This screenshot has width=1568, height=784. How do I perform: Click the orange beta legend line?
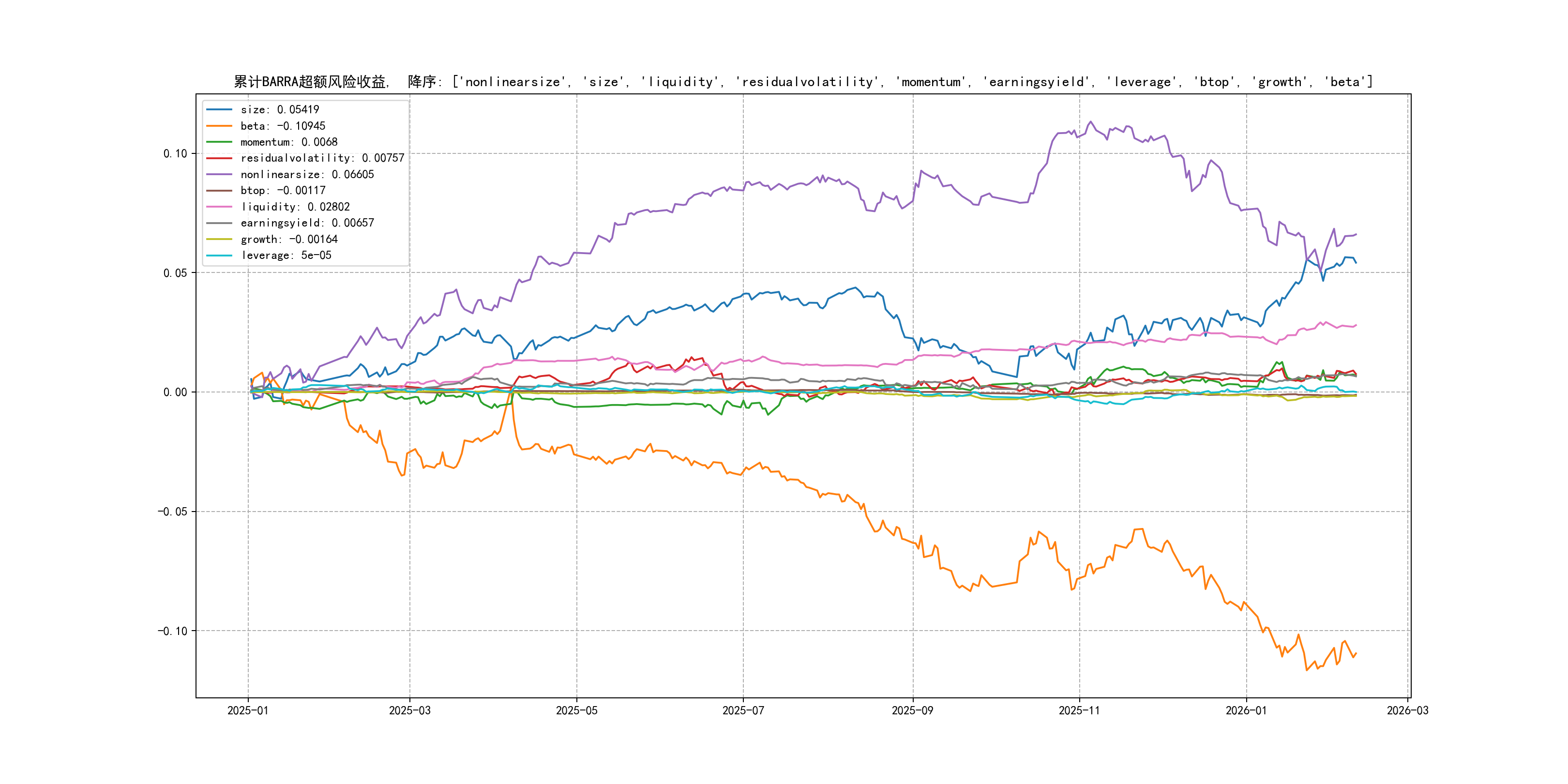[x=219, y=126]
